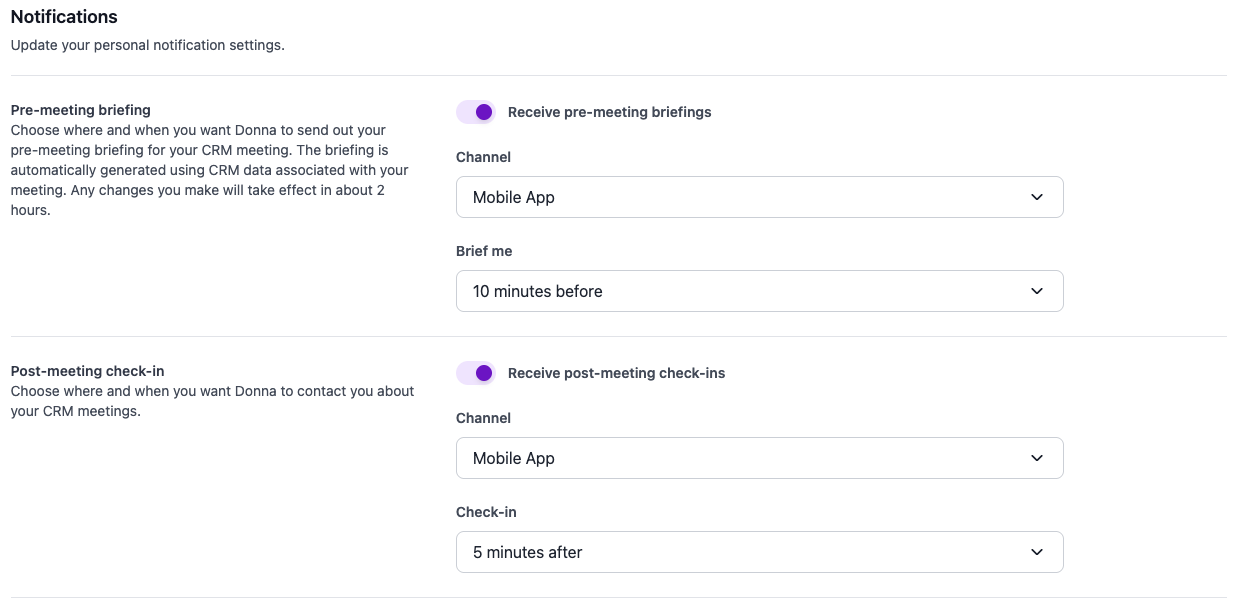
Task: Click the chevron arrow beside "10 minutes before"
Action: 1036,291
